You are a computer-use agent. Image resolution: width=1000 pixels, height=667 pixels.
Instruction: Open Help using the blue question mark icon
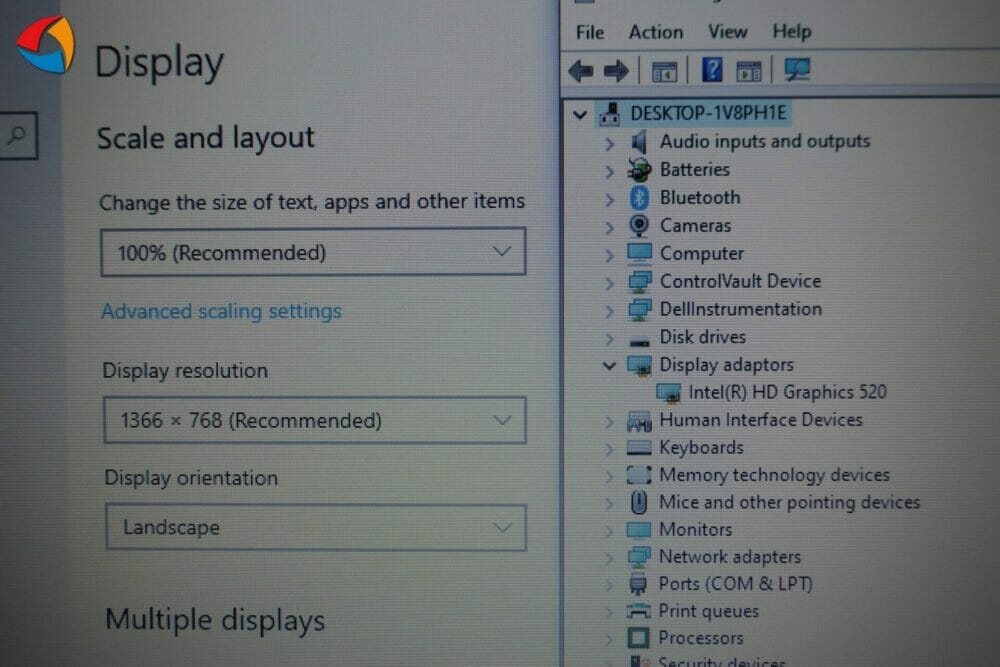[712, 70]
